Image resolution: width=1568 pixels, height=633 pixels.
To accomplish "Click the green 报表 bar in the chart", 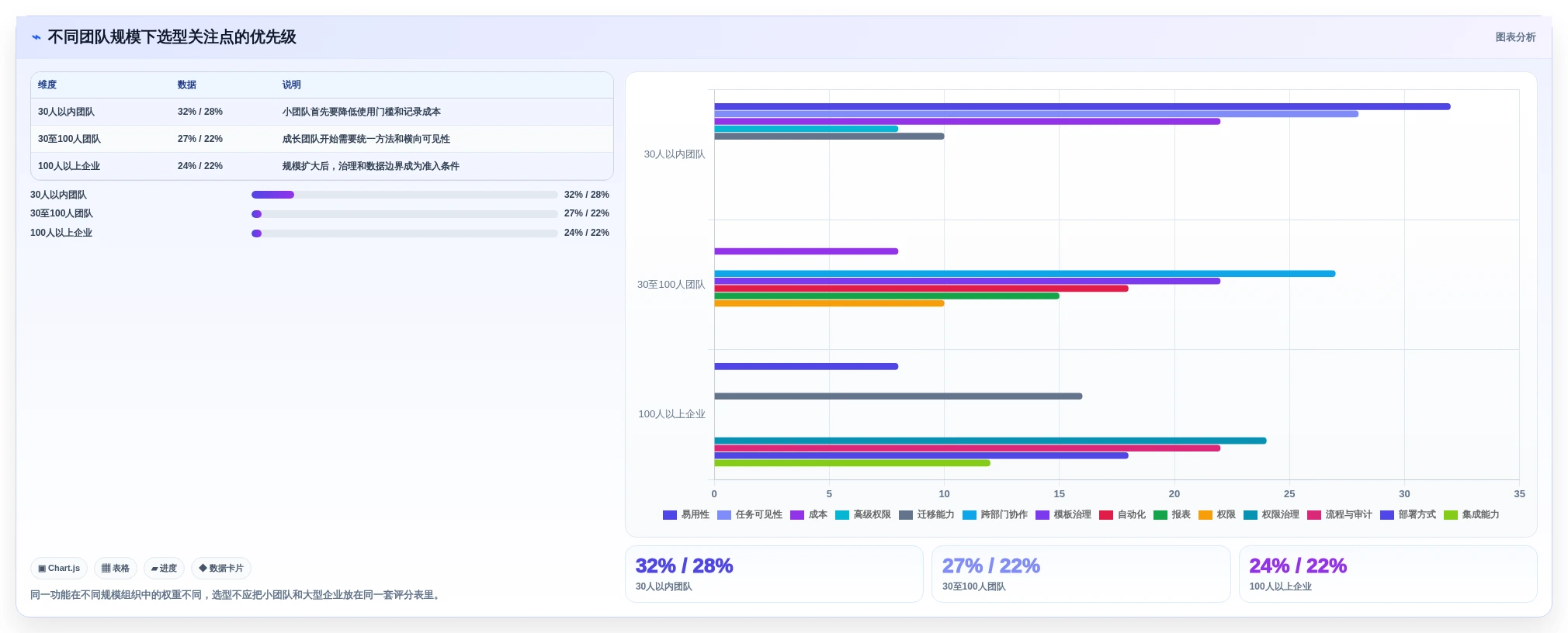I will click(x=886, y=296).
